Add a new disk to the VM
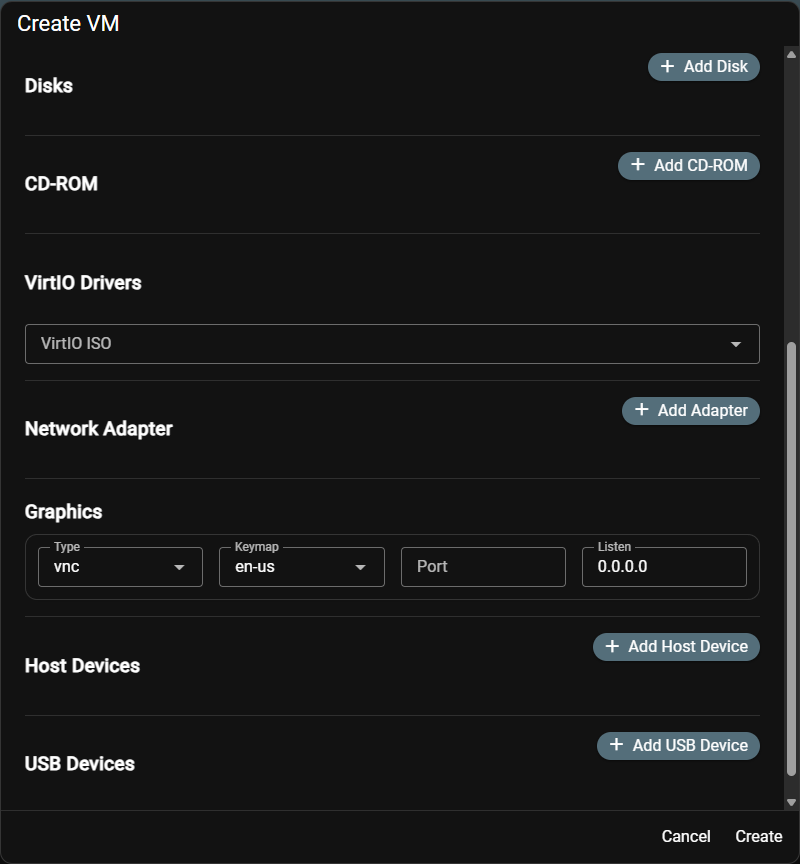This screenshot has height=864, width=800. click(x=704, y=66)
